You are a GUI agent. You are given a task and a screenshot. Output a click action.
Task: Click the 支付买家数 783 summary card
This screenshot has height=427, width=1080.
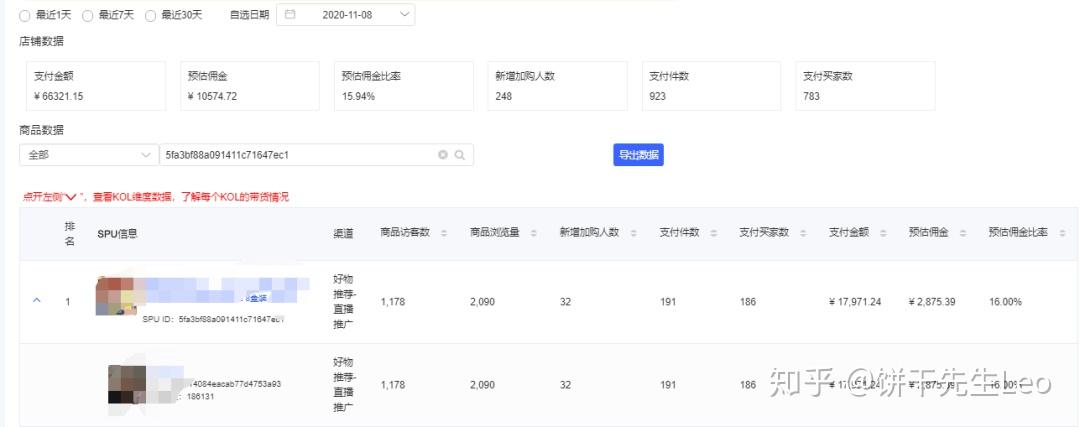coord(865,86)
